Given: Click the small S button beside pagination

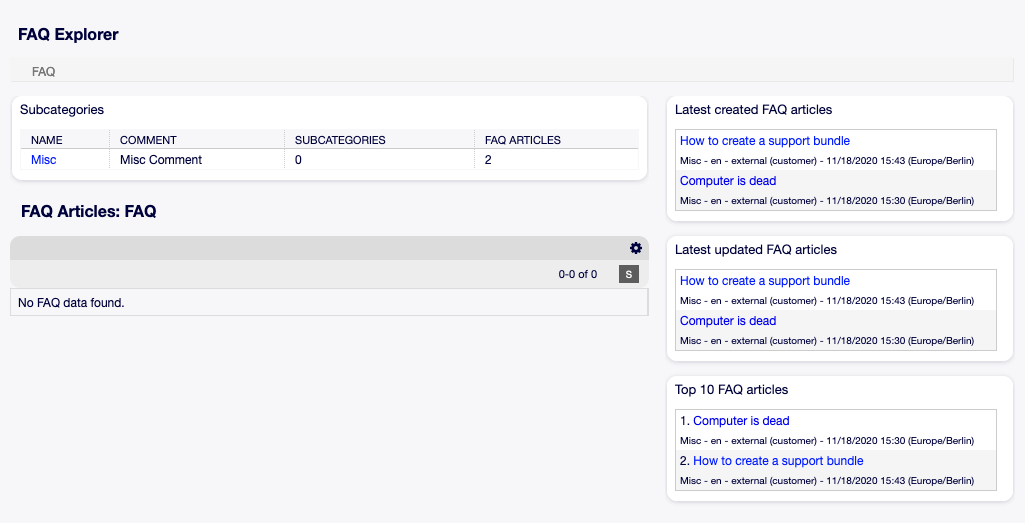Looking at the screenshot, I should pos(628,274).
